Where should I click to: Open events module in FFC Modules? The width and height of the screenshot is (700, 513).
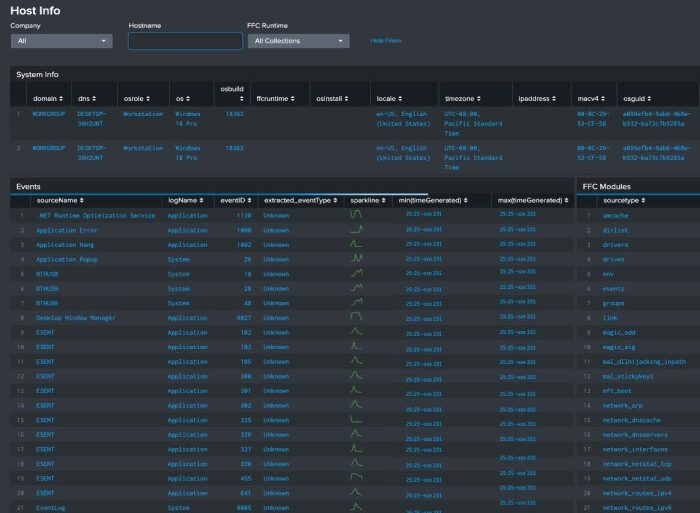613,289
